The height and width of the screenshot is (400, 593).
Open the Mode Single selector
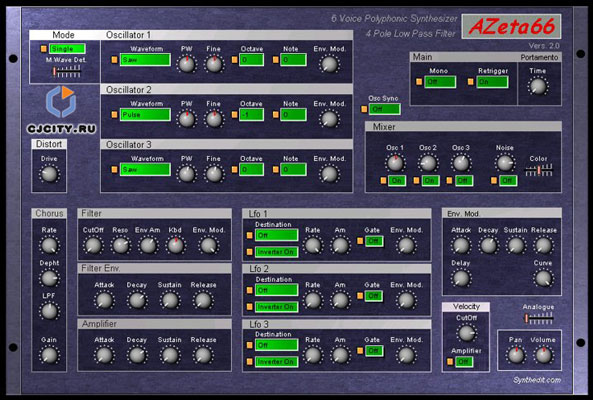tap(67, 49)
